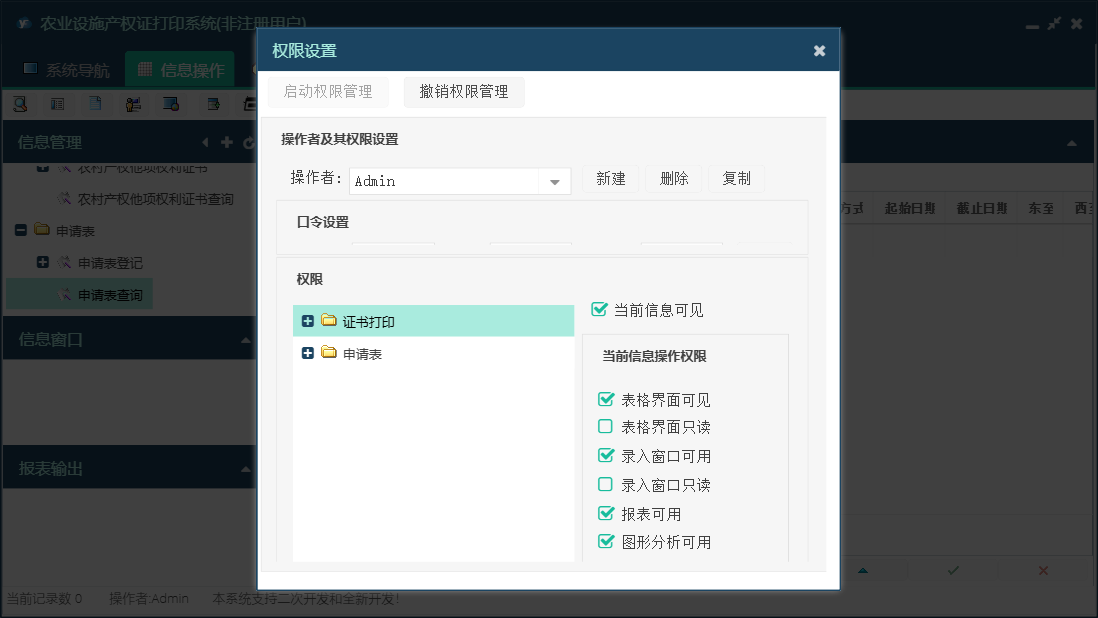Switch to the 系统导航 tab
This screenshot has height=618, width=1098.
coord(66,70)
